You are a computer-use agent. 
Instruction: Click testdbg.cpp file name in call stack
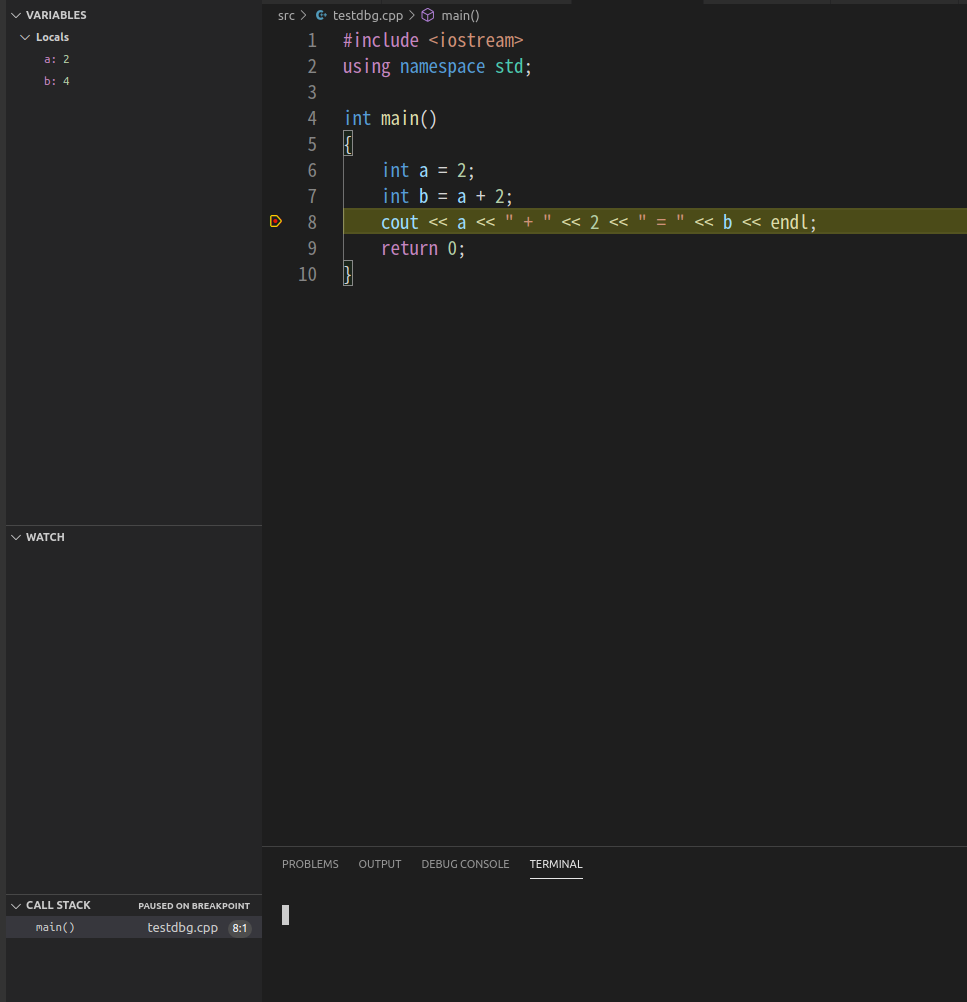183,927
